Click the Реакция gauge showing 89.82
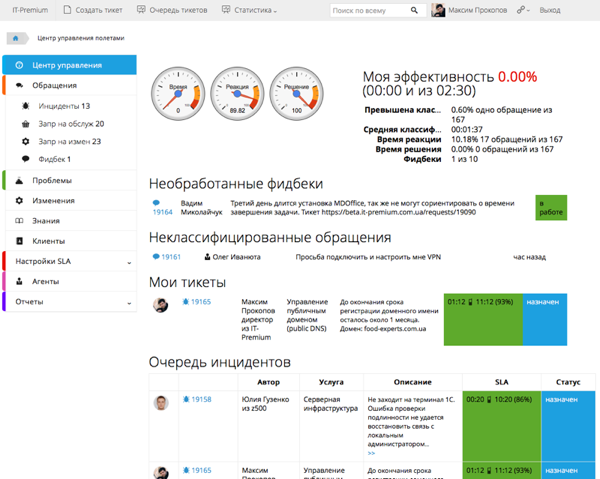600x479 pixels. click(237, 94)
